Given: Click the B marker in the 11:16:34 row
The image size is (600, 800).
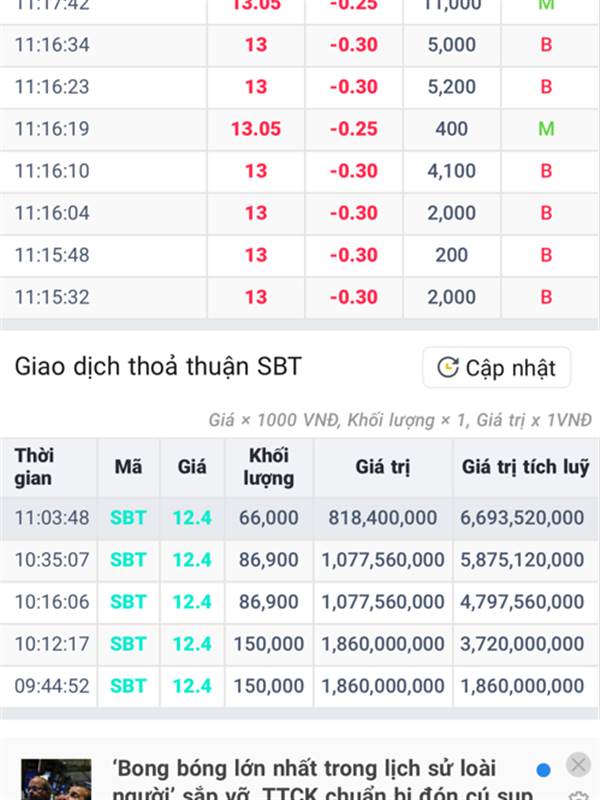Looking at the screenshot, I should (x=546, y=45).
